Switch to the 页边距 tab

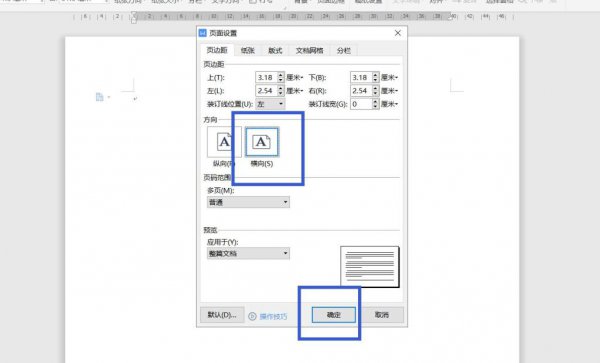click(217, 50)
